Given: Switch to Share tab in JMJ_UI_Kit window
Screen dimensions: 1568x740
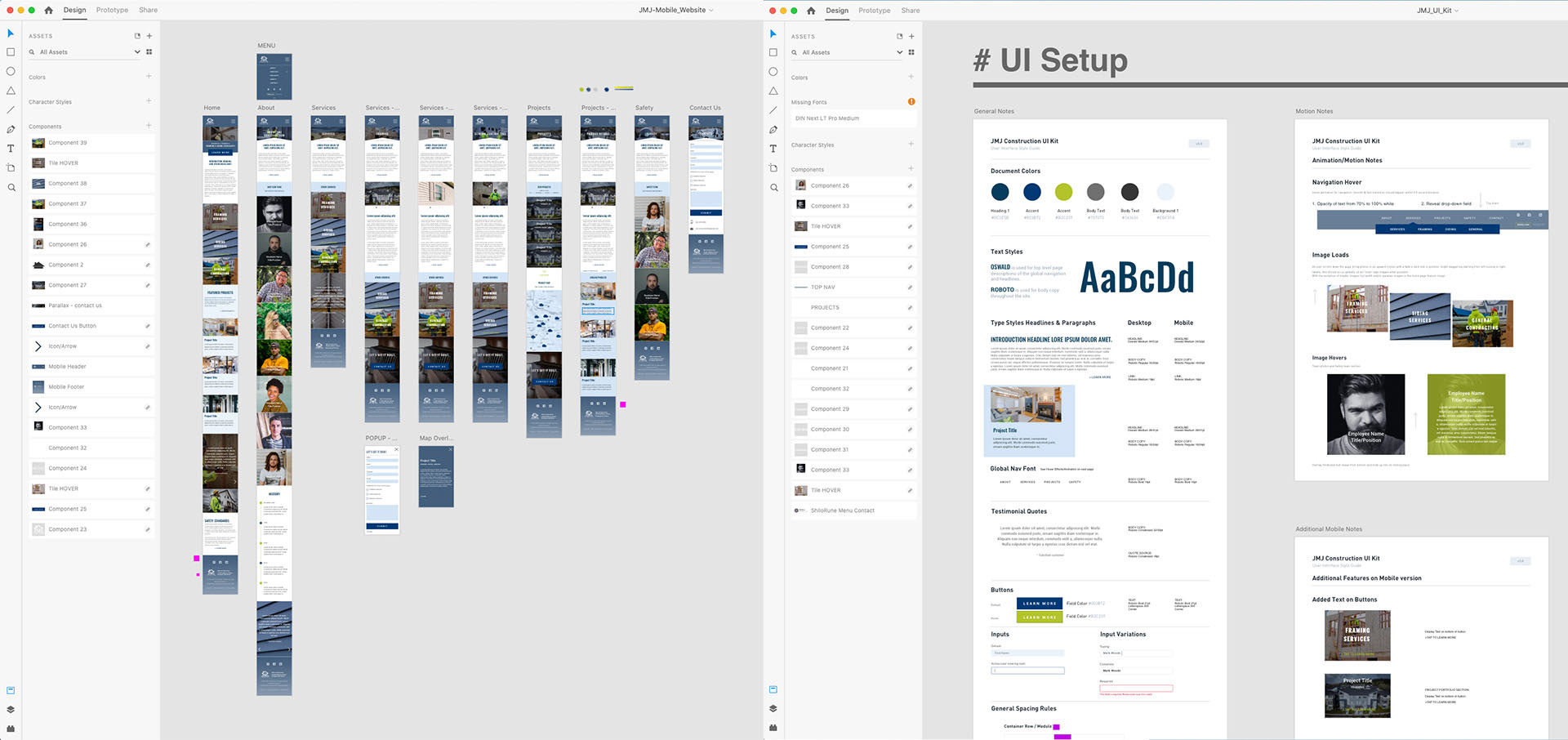Looking at the screenshot, I should (x=911, y=11).
